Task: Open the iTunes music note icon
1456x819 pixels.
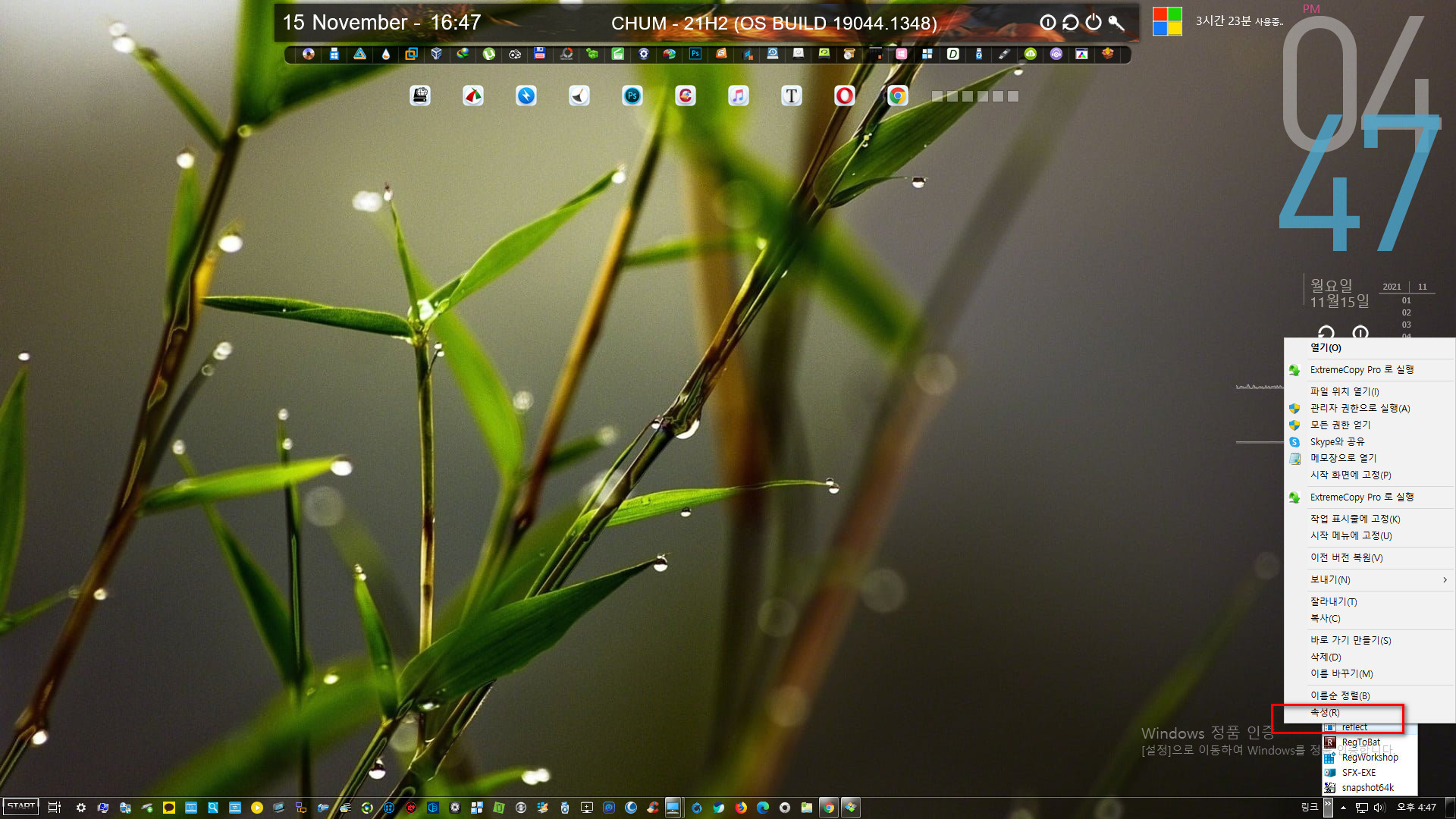Action: click(738, 96)
